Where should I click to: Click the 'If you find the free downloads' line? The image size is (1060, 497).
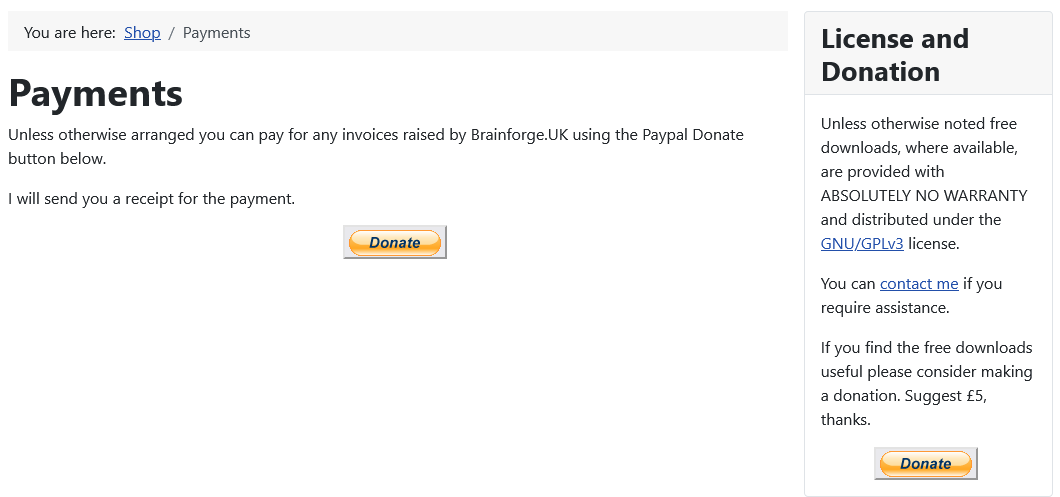point(927,348)
